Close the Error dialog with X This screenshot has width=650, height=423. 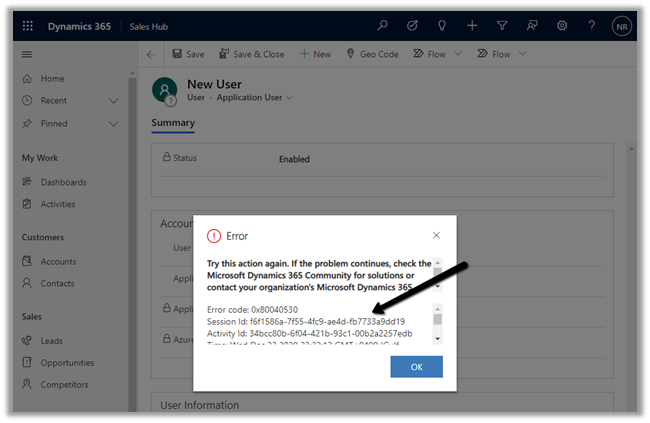pyautogui.click(x=436, y=236)
